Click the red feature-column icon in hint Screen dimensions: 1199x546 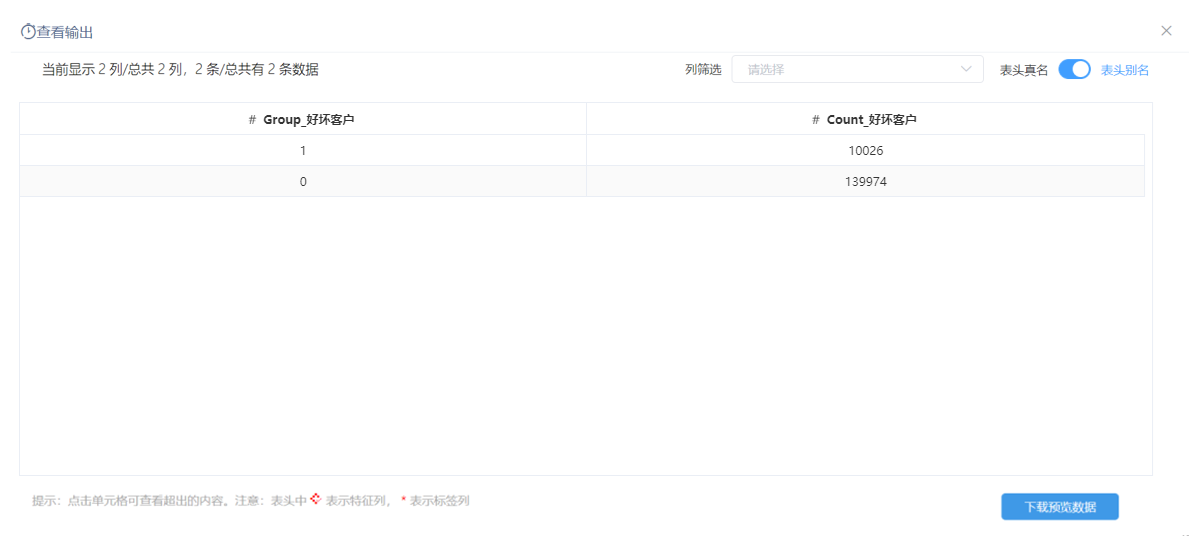(x=314, y=500)
